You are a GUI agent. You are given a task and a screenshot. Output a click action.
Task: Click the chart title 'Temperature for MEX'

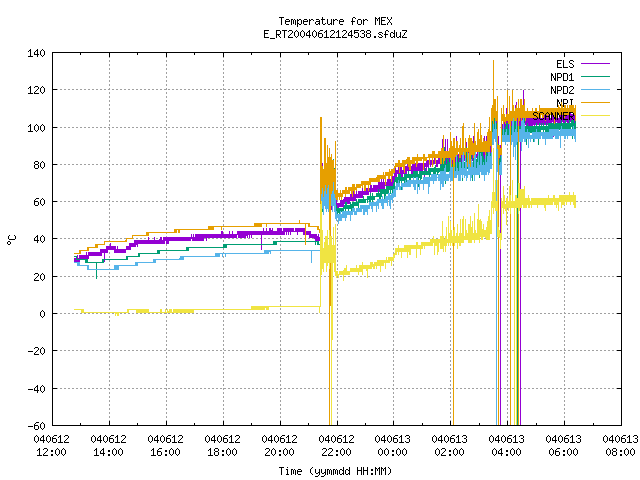click(x=335, y=21)
